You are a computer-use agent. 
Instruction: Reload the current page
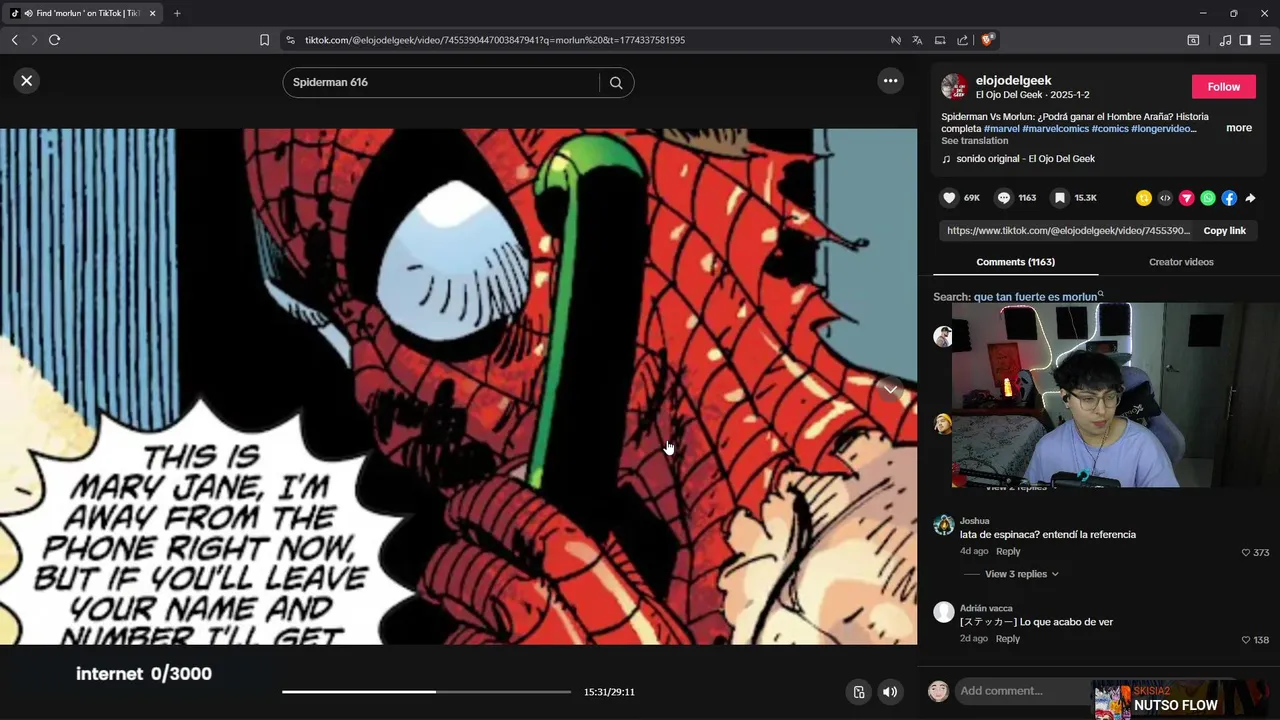pos(54,40)
